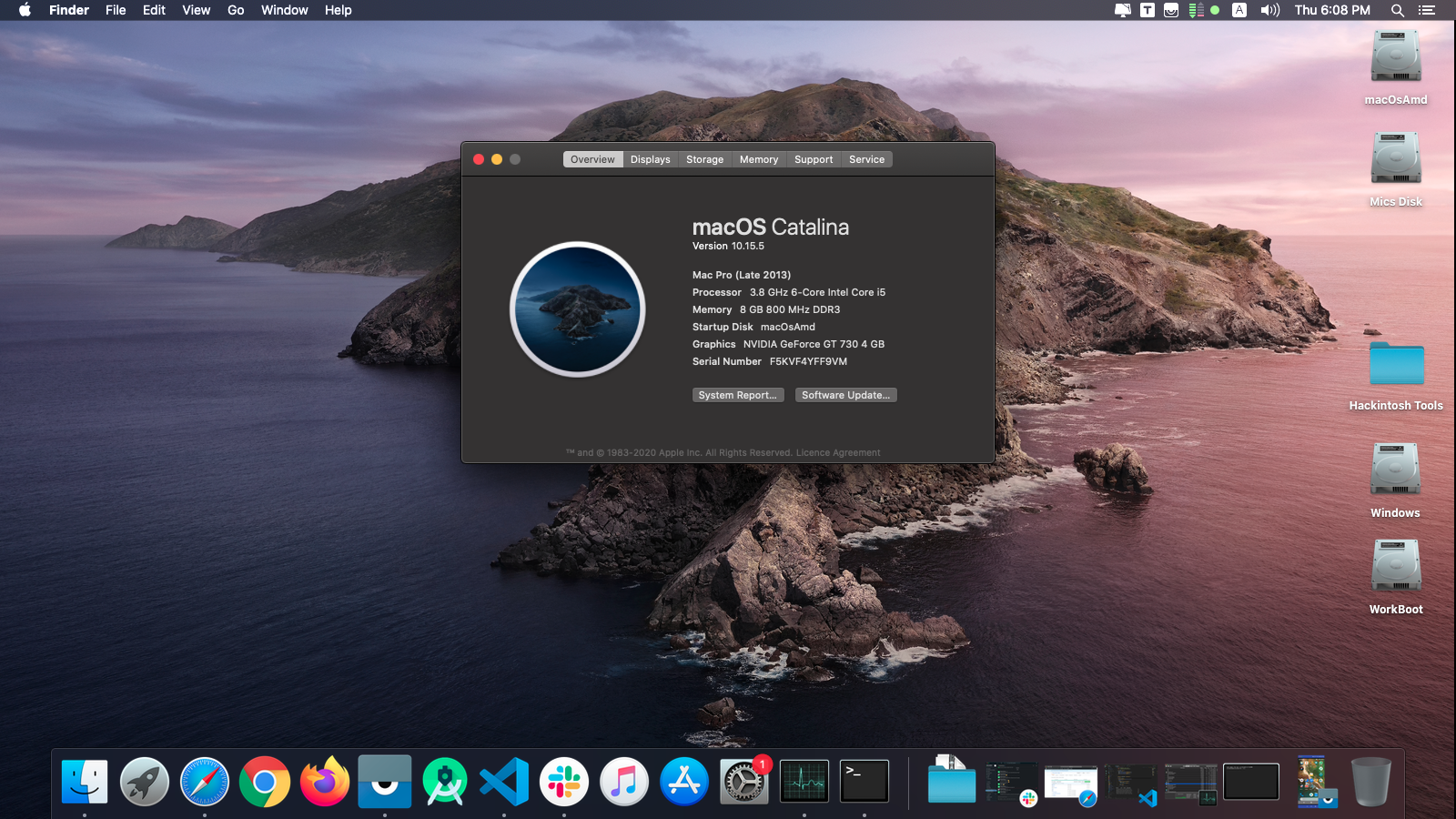Open Terminal from the Dock

click(864, 782)
